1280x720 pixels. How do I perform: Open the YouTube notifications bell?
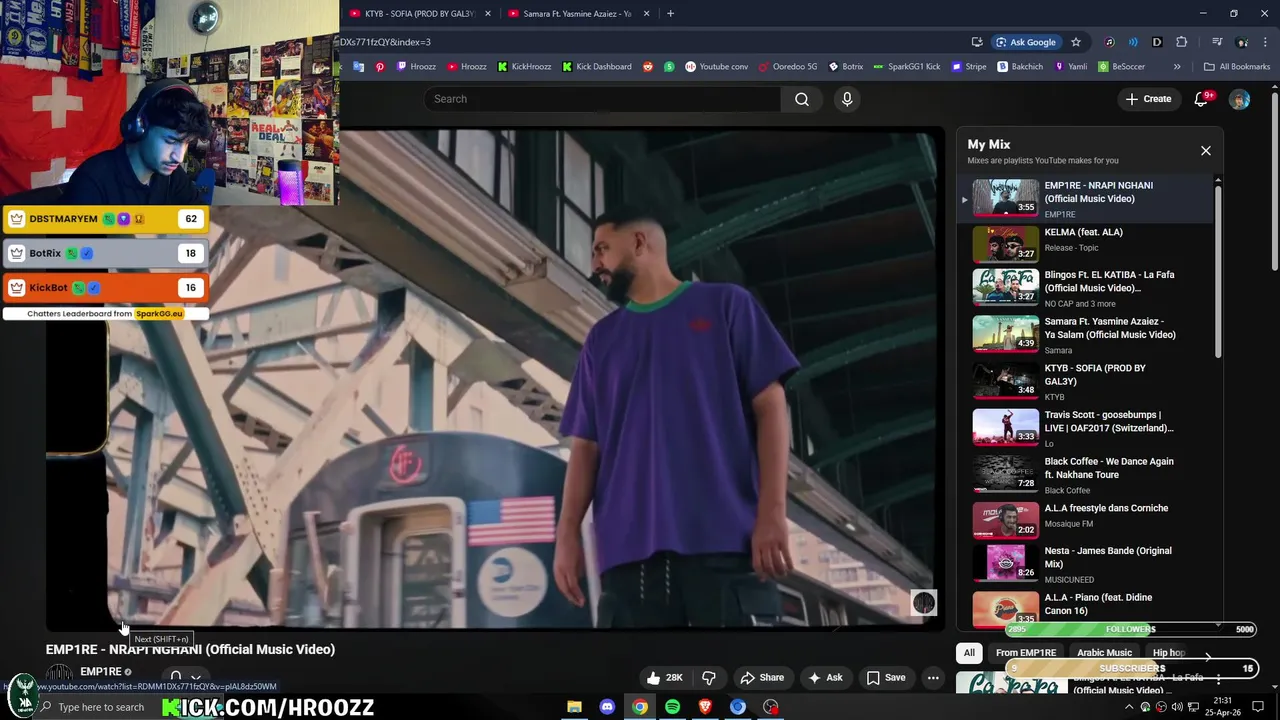click(x=1202, y=99)
